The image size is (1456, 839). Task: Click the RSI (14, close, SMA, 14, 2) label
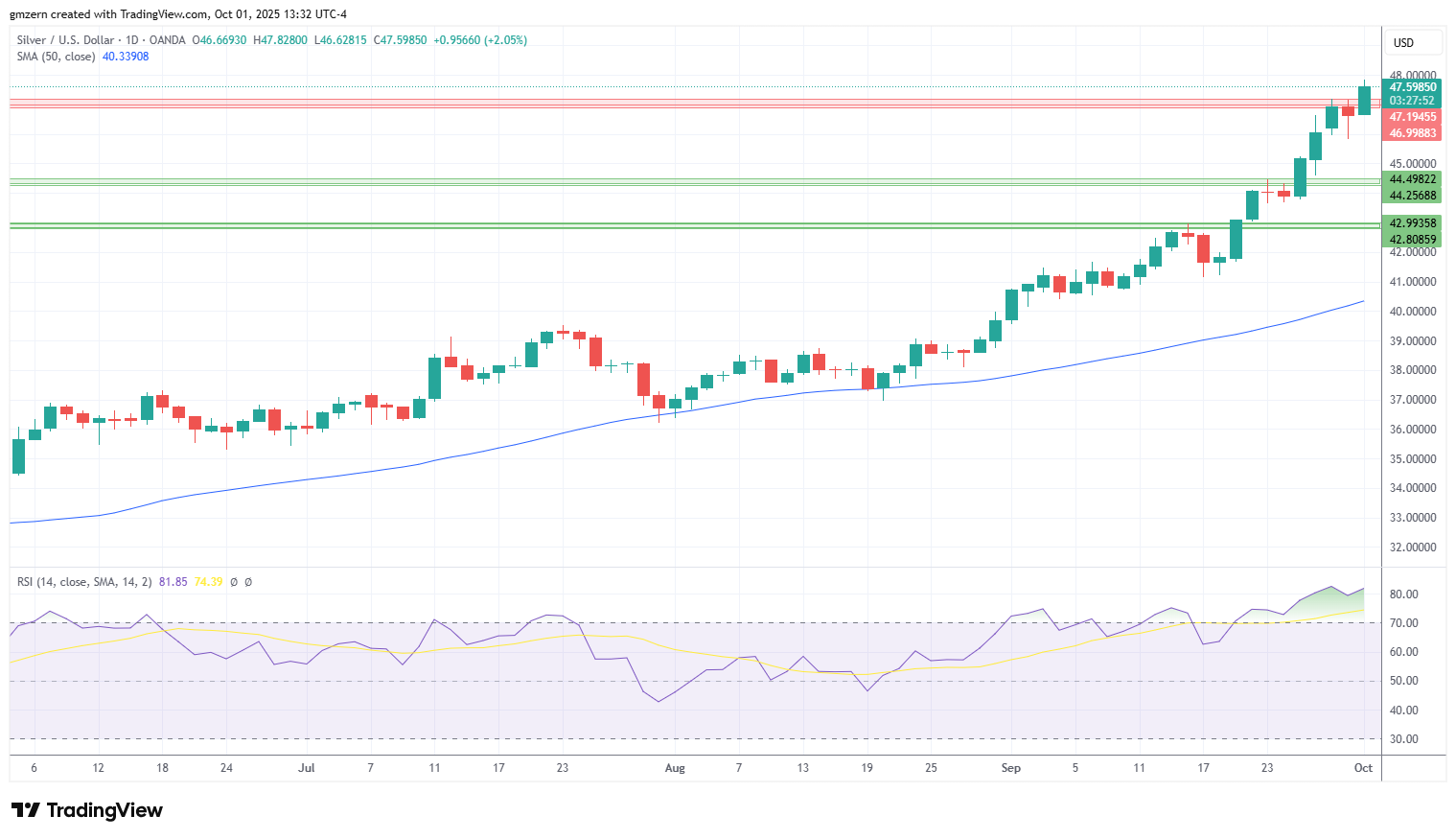point(84,582)
